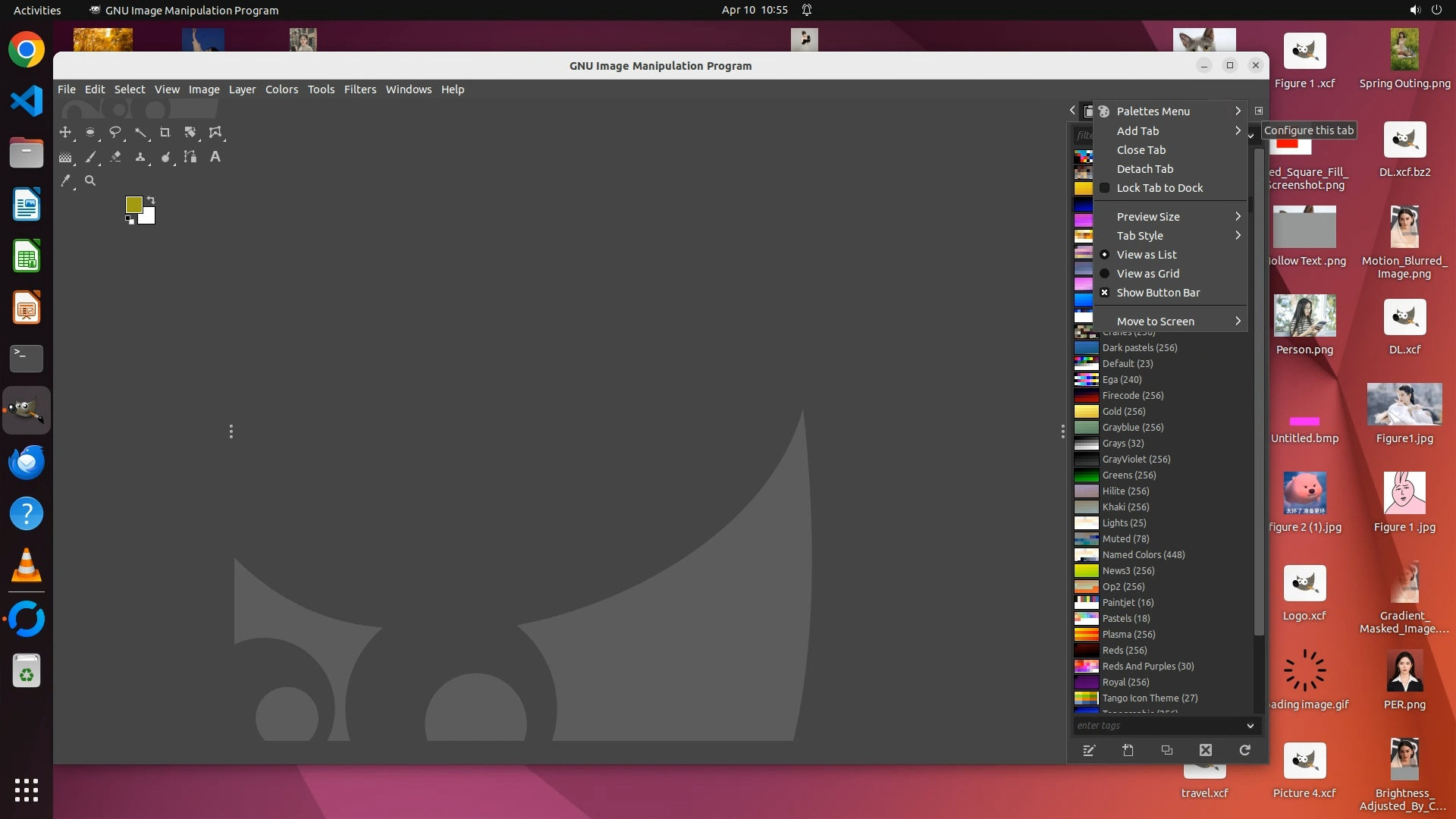Select the Eraser tool
1456x819 pixels.
[115, 157]
